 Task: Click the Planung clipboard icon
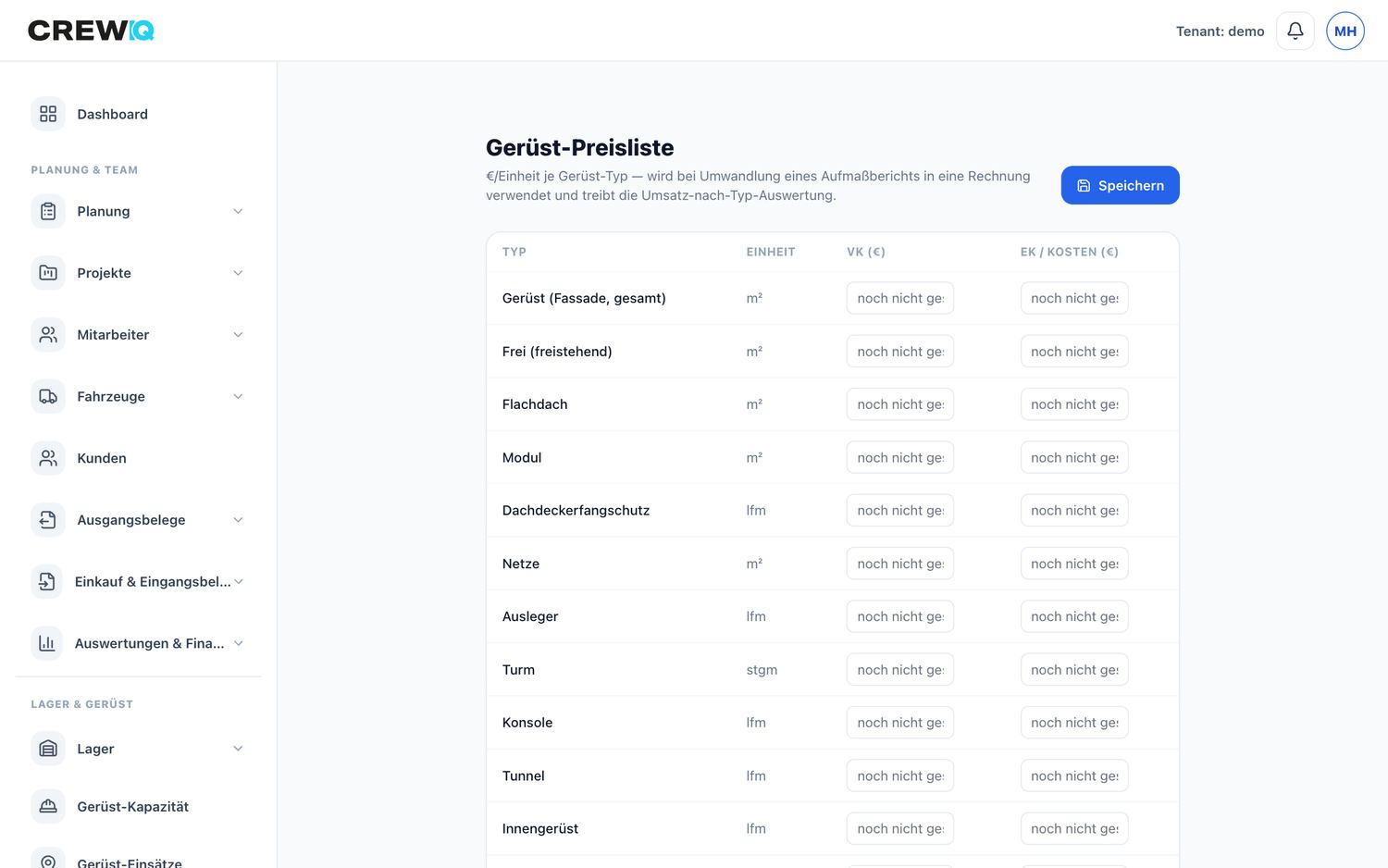click(x=48, y=211)
